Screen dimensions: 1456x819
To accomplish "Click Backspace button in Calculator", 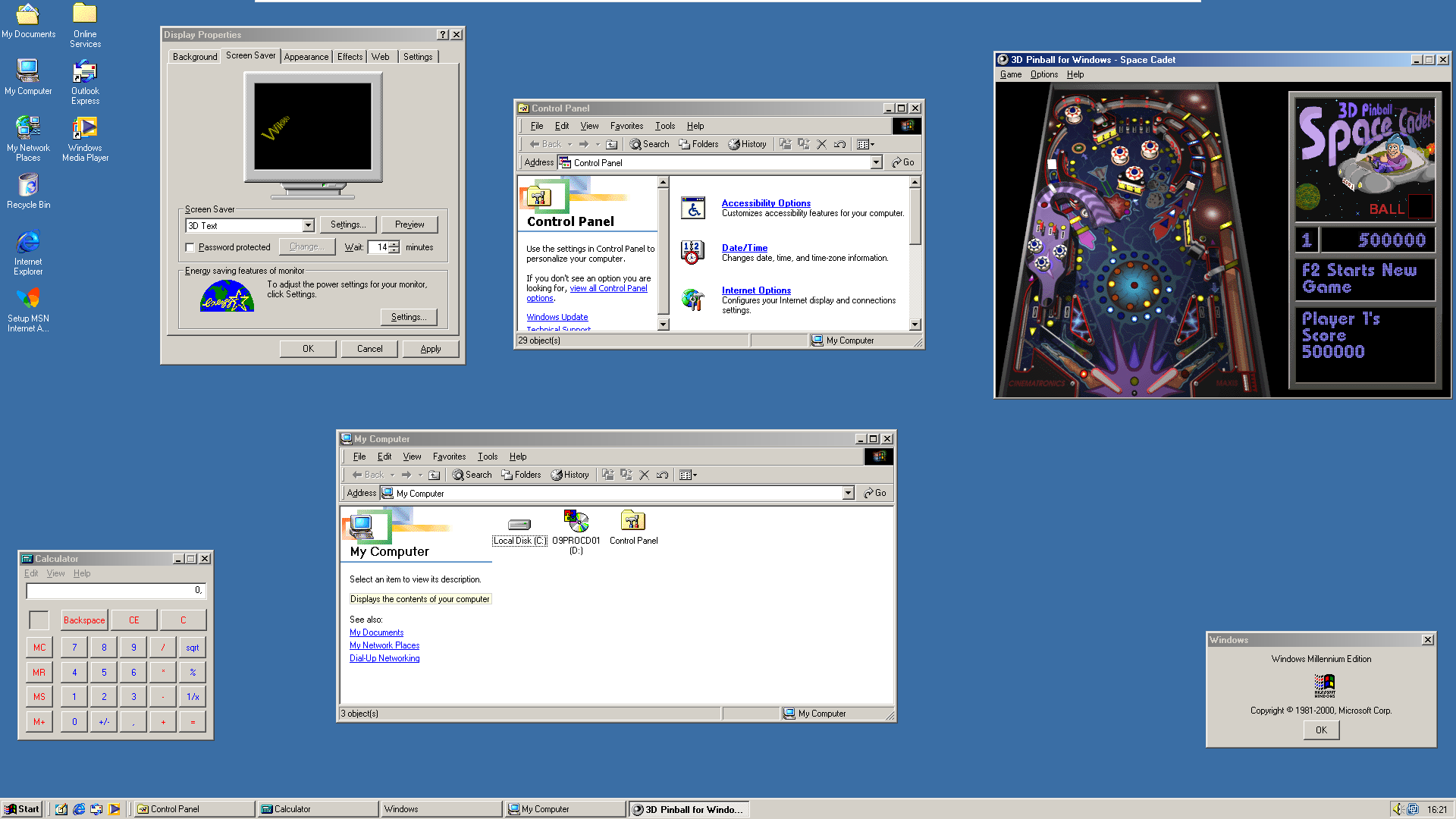I will [x=84, y=620].
